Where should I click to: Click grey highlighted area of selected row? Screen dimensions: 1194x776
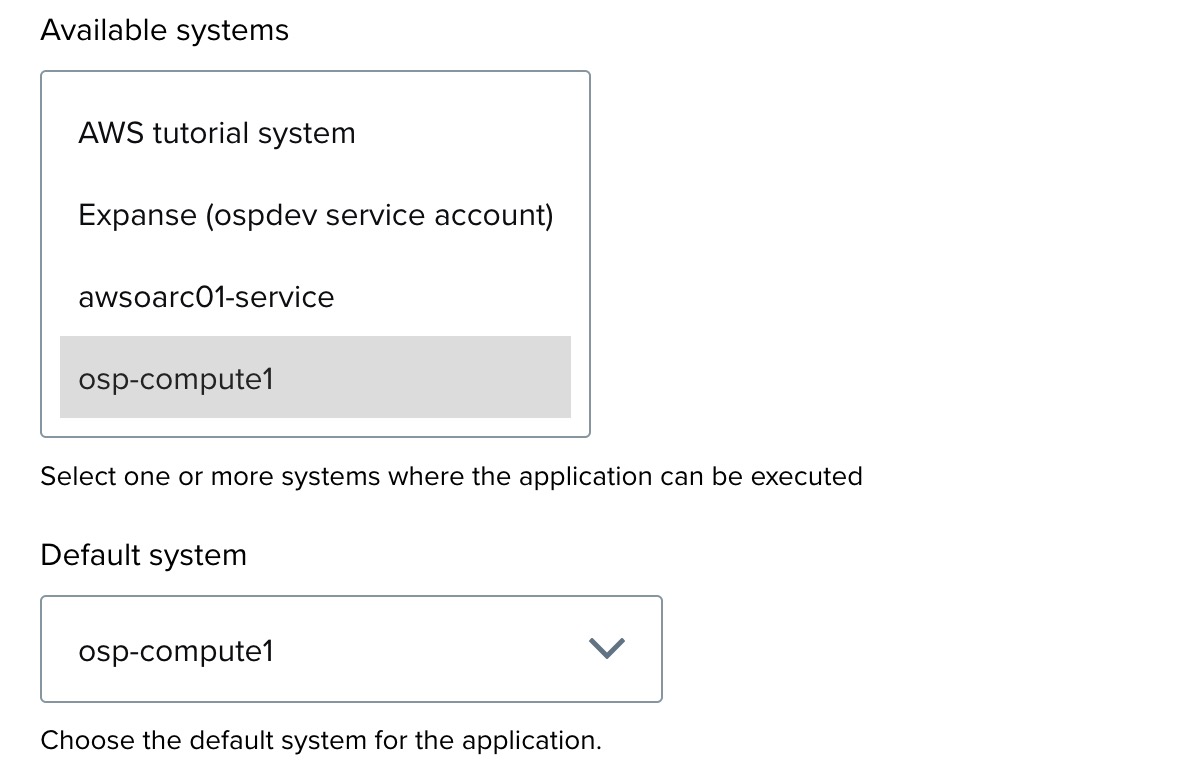pos(430,379)
